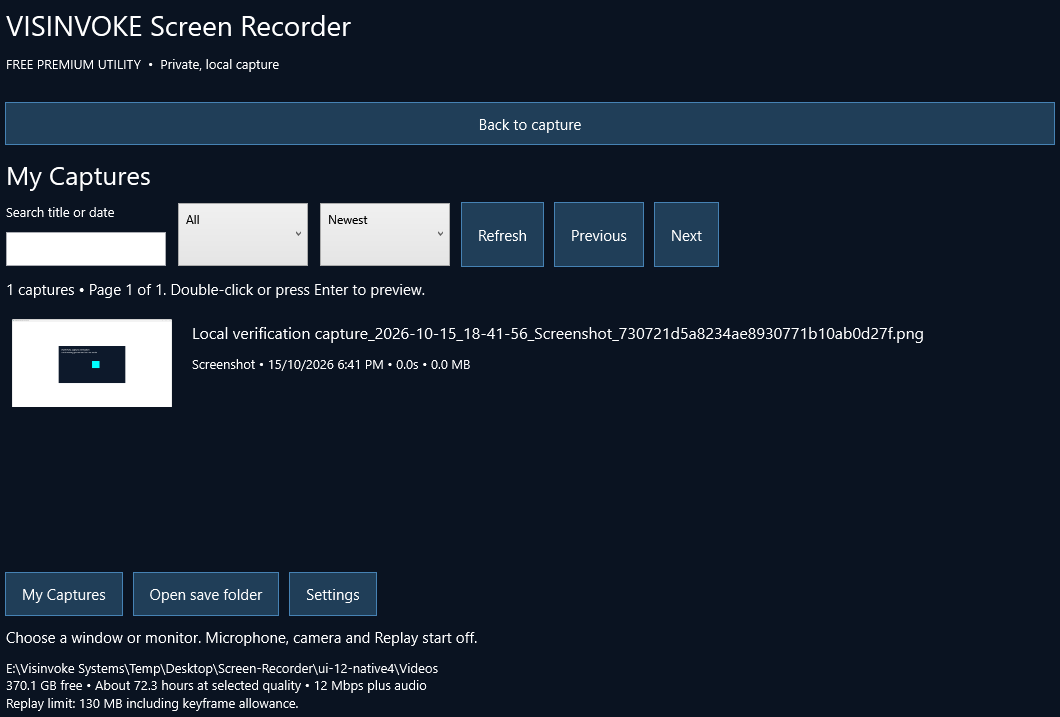Go to the Next page

pyautogui.click(x=686, y=234)
